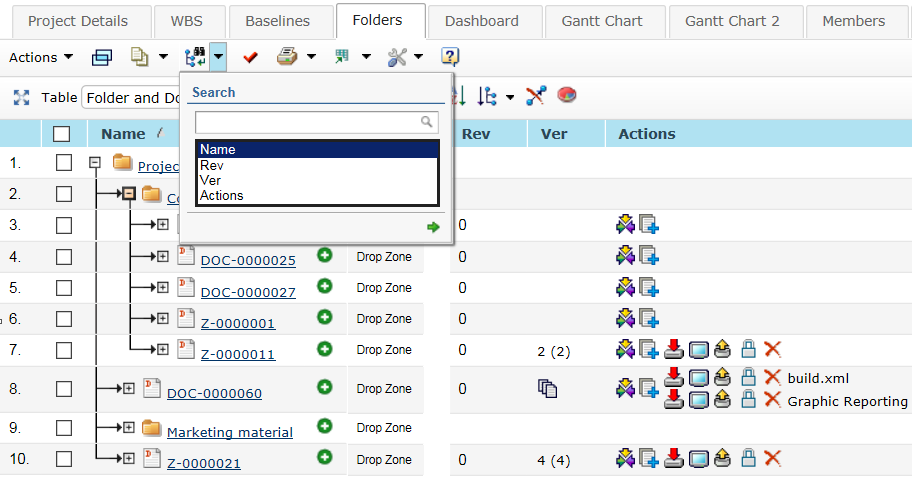Switch to the Gantt Chart 2 tab
The height and width of the screenshot is (481, 912).
(731, 21)
